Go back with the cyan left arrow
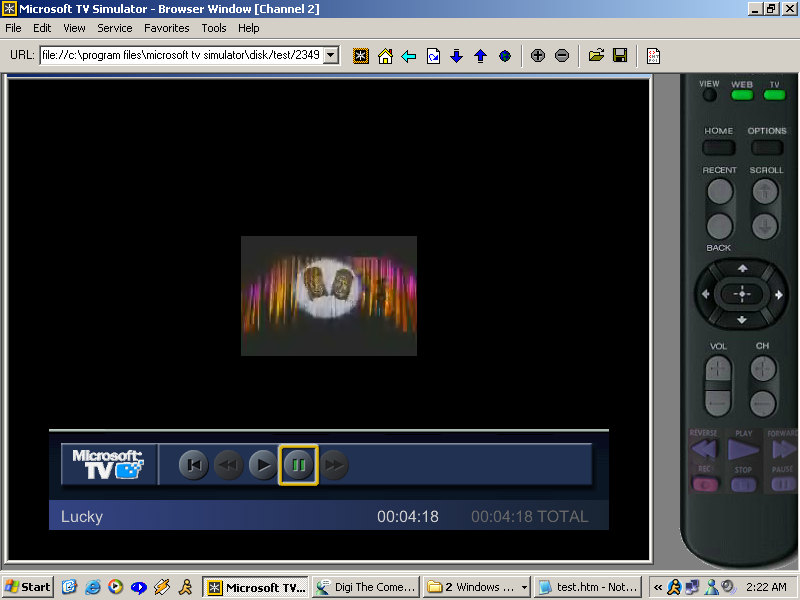 coord(409,56)
